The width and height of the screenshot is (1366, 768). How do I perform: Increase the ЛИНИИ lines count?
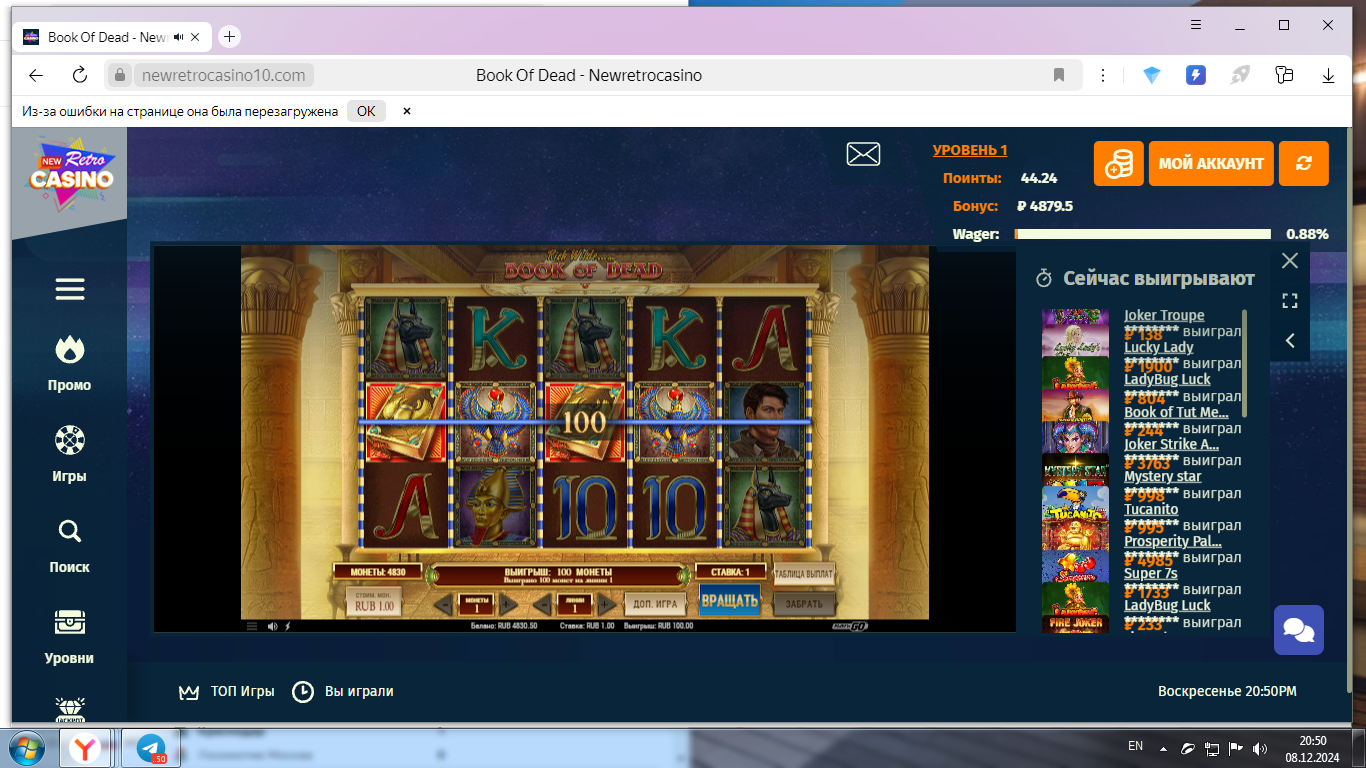click(x=607, y=604)
